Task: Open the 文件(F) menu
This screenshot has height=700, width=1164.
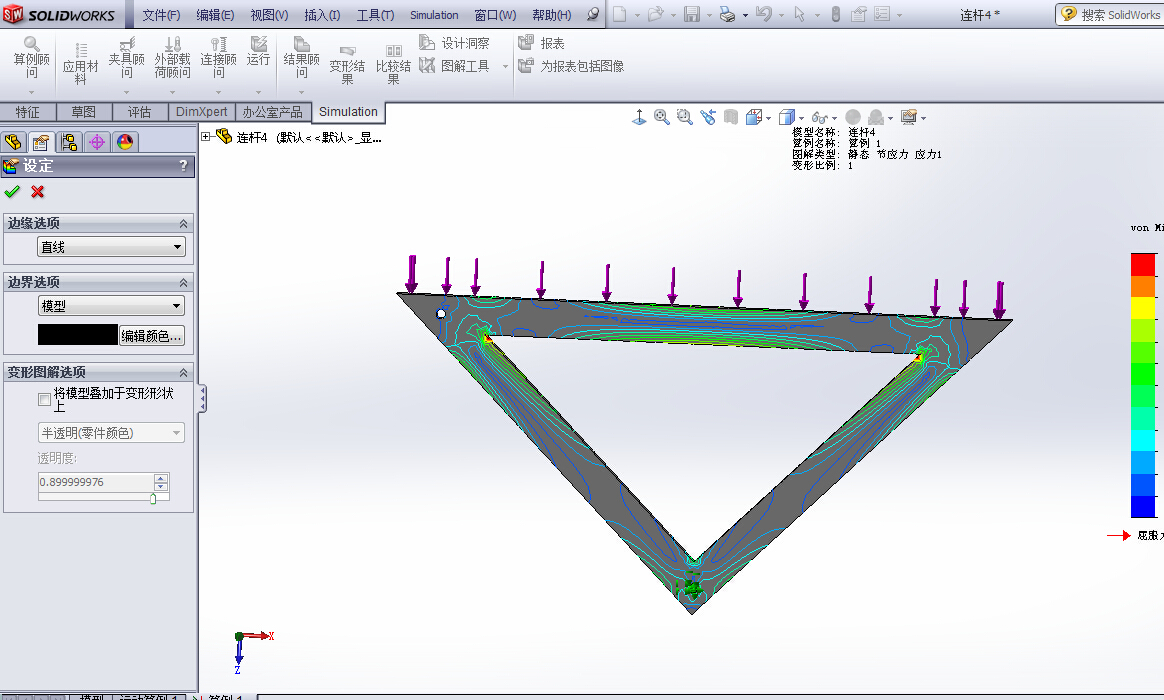Action: (161, 15)
